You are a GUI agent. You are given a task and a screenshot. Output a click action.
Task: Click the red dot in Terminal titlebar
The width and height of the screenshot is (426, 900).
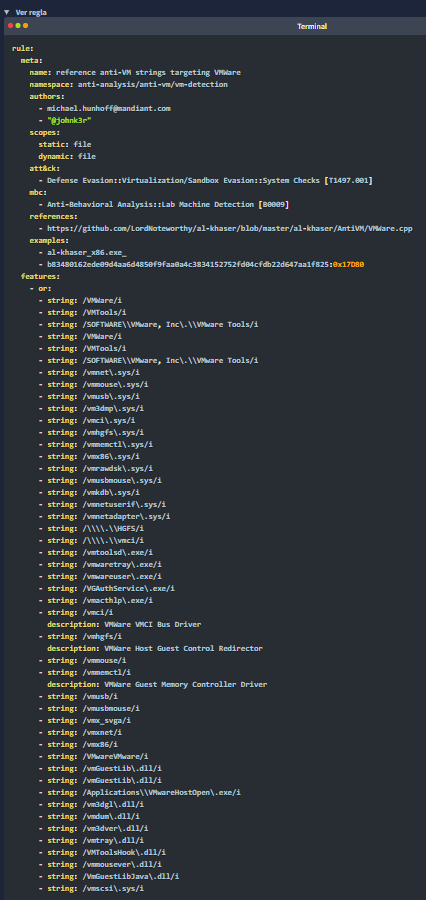pos(10,26)
